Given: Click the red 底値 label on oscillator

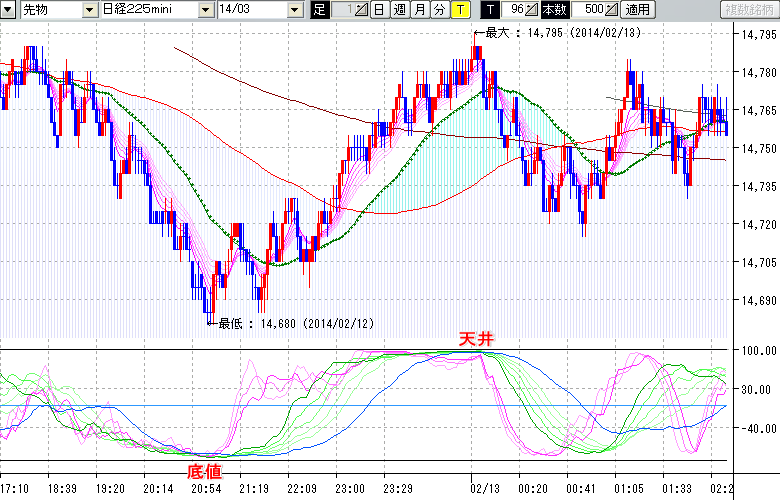Looking at the screenshot, I should [x=205, y=469].
